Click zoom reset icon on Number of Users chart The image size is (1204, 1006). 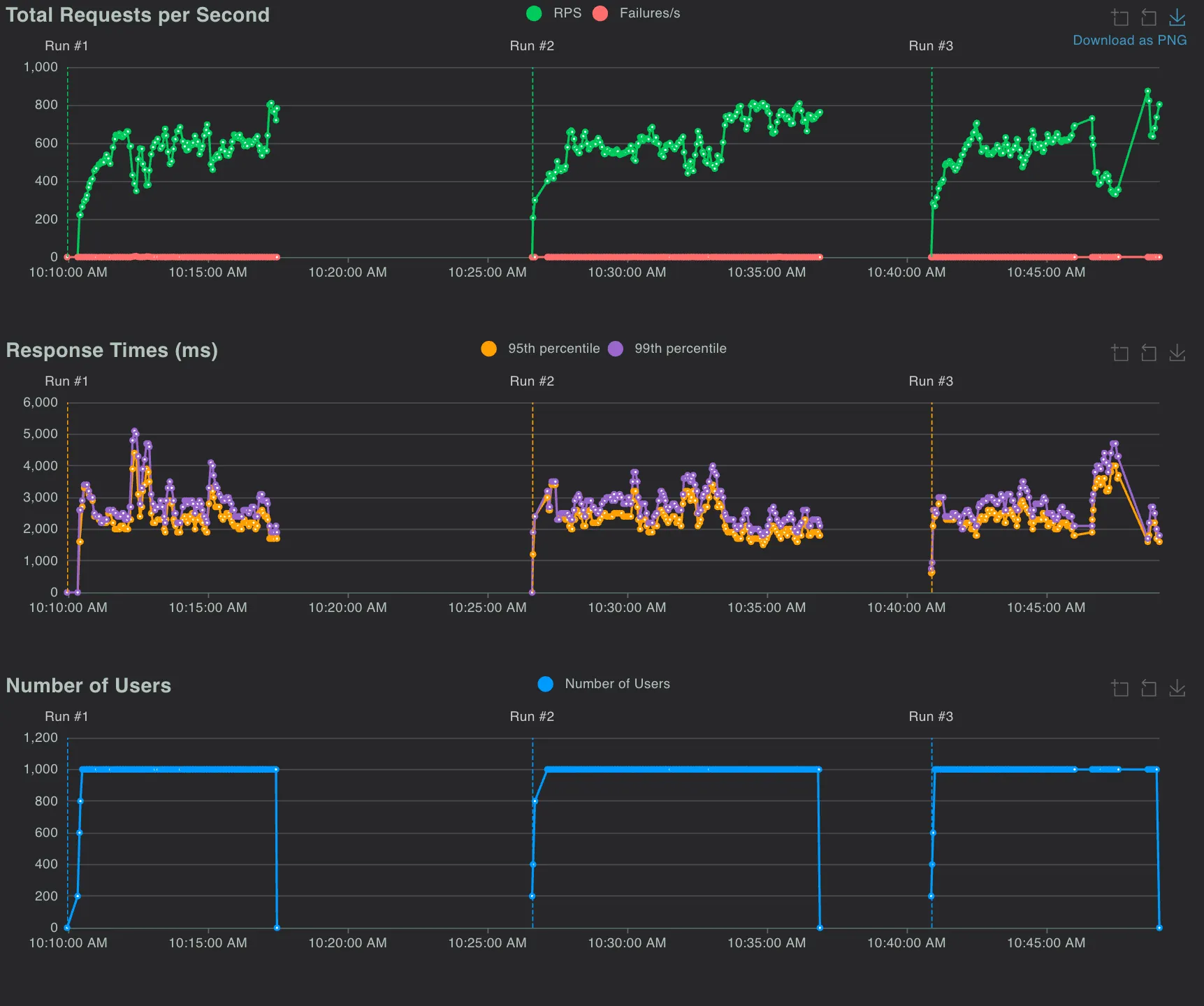click(1149, 688)
